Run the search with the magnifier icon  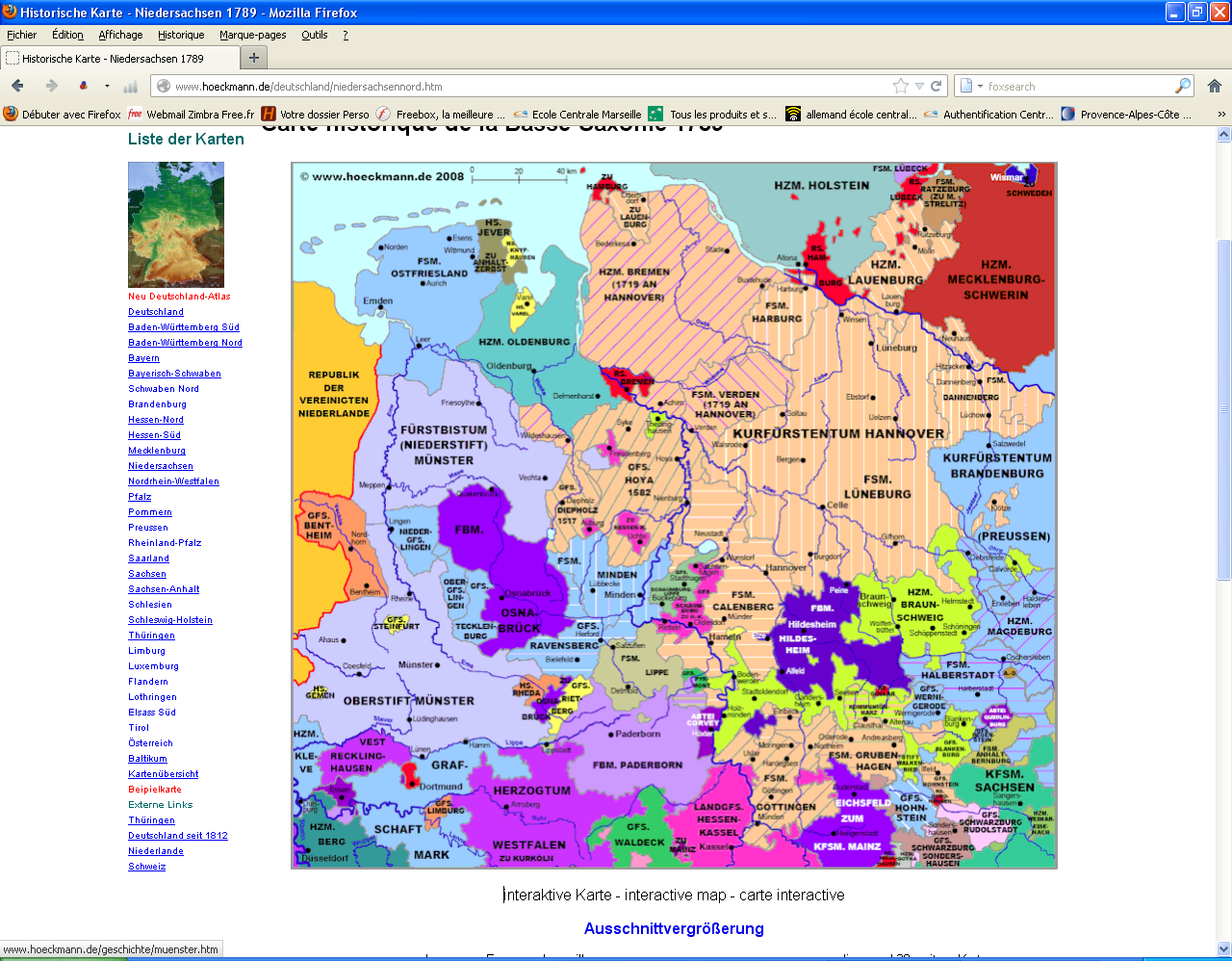click(1183, 86)
